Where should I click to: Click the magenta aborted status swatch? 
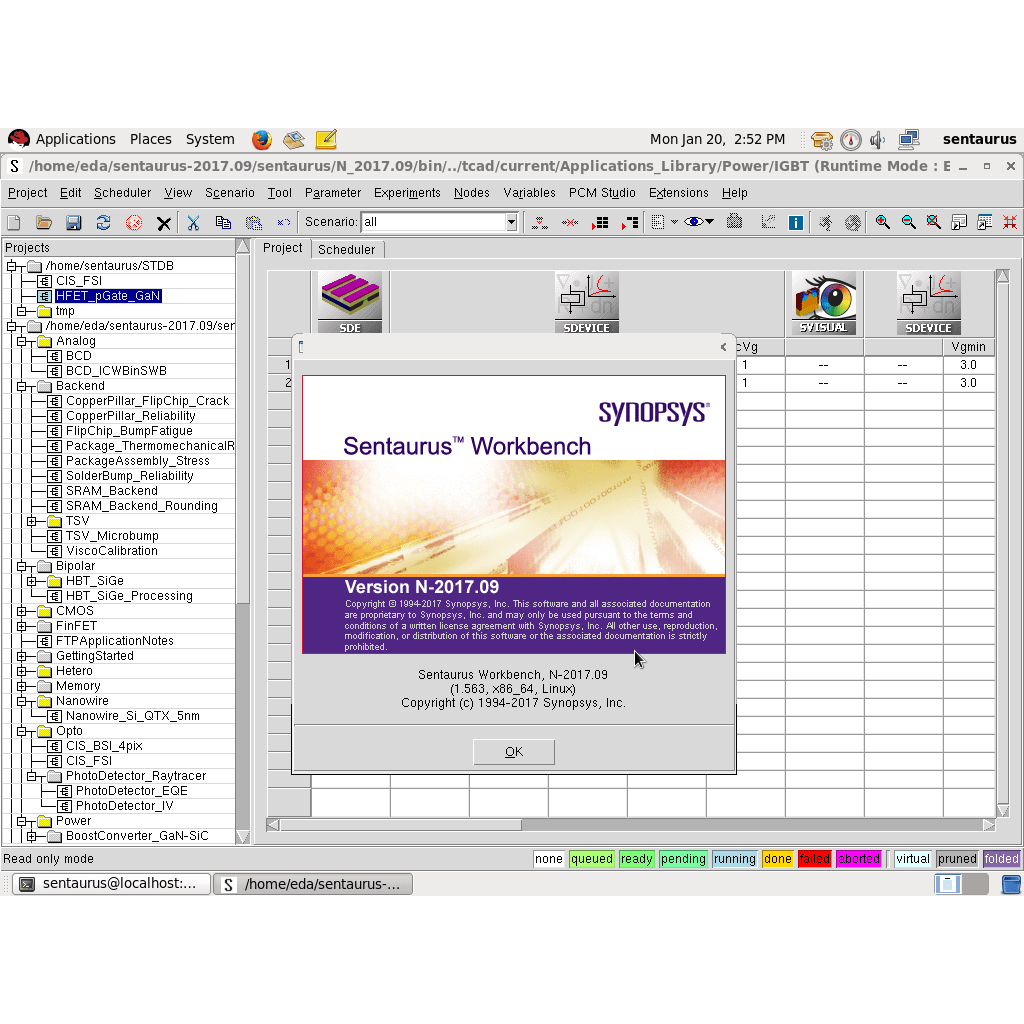point(858,859)
